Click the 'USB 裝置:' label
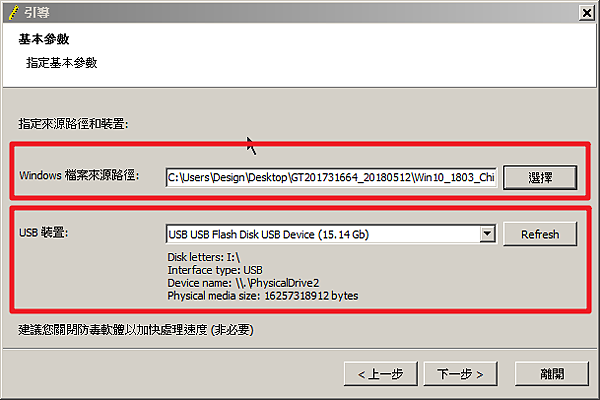Image resolution: width=600 pixels, height=400 pixels. [43, 232]
